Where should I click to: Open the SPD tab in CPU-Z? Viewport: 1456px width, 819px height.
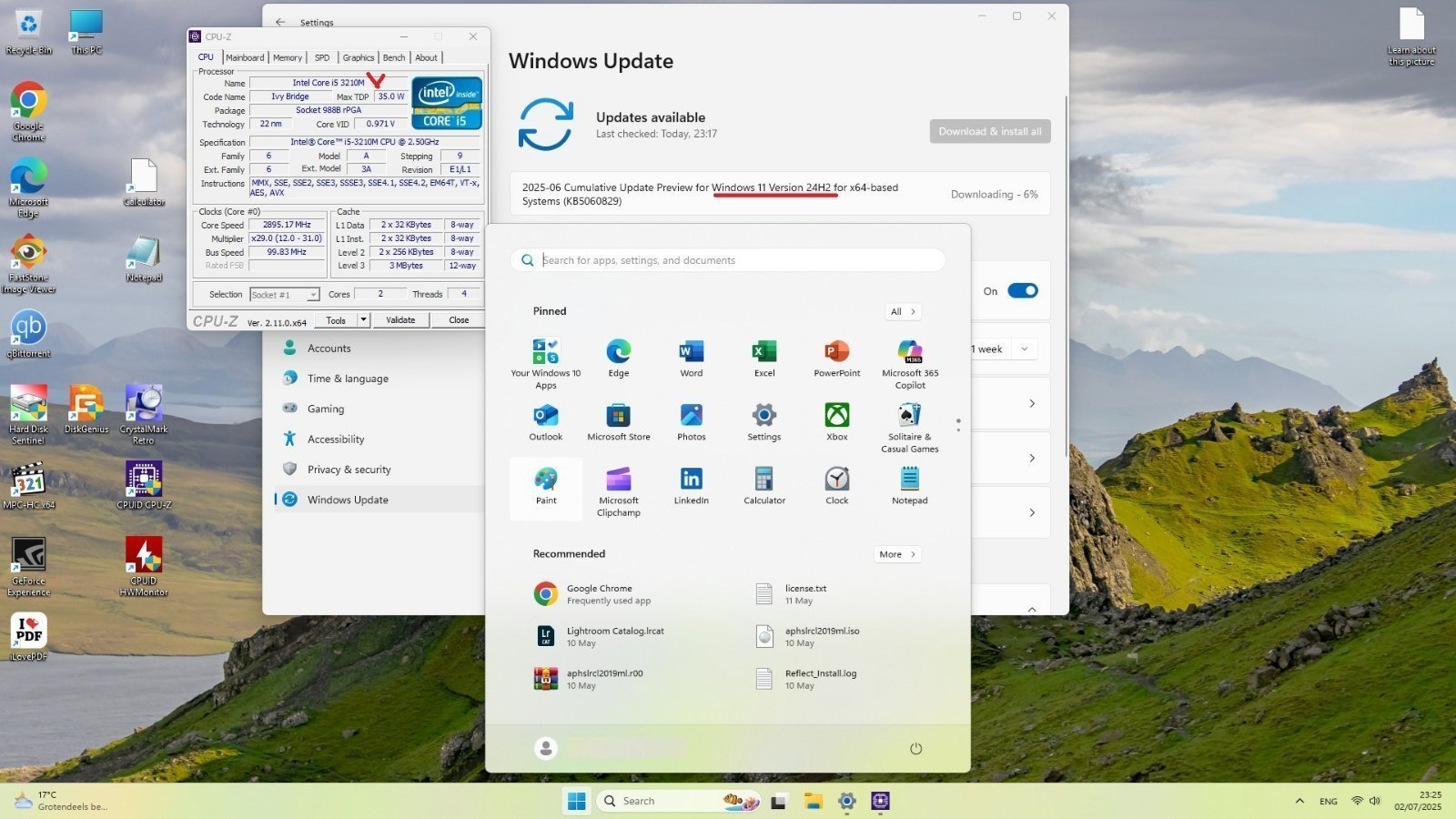coord(322,57)
